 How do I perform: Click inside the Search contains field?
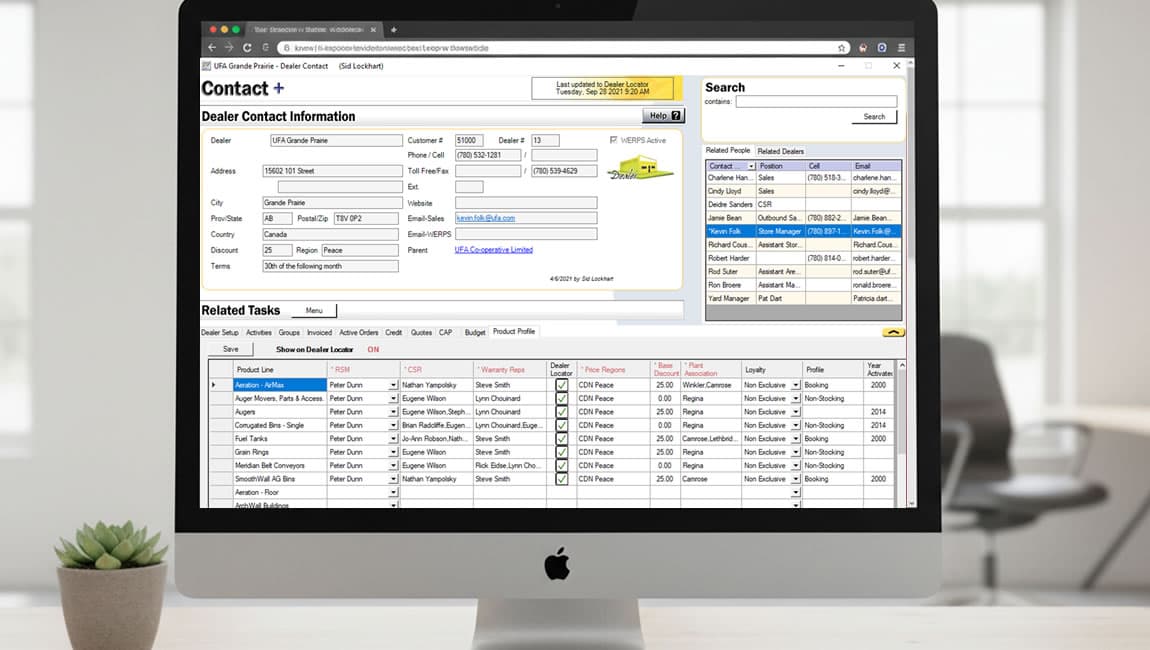tap(815, 101)
